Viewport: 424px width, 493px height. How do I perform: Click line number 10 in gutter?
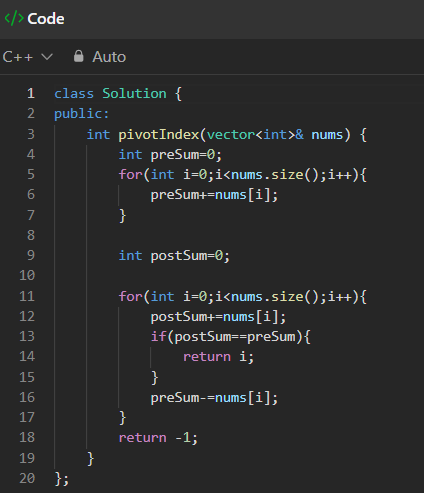click(x=27, y=276)
